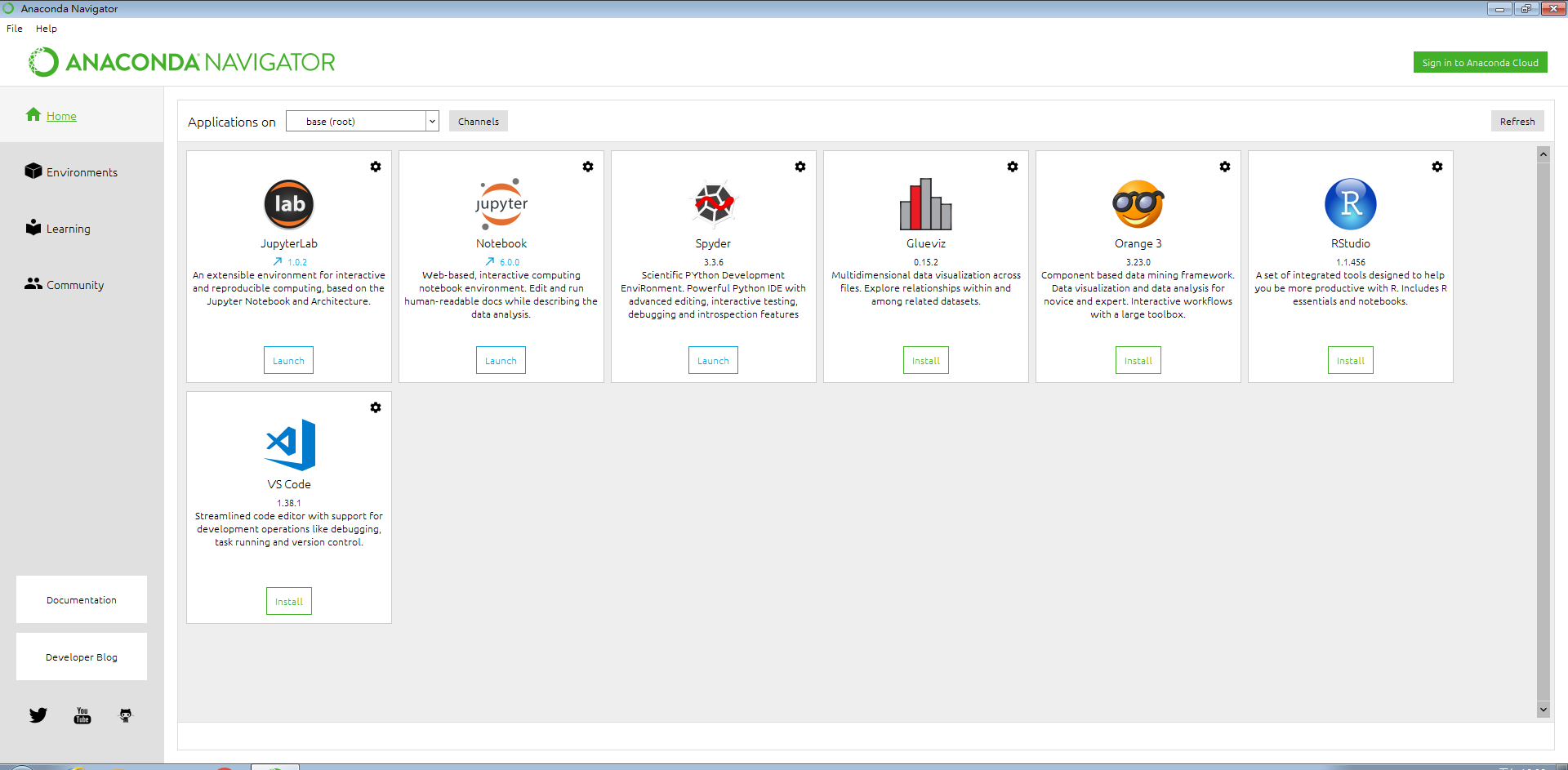Click the VS Code logo icon

point(289,444)
